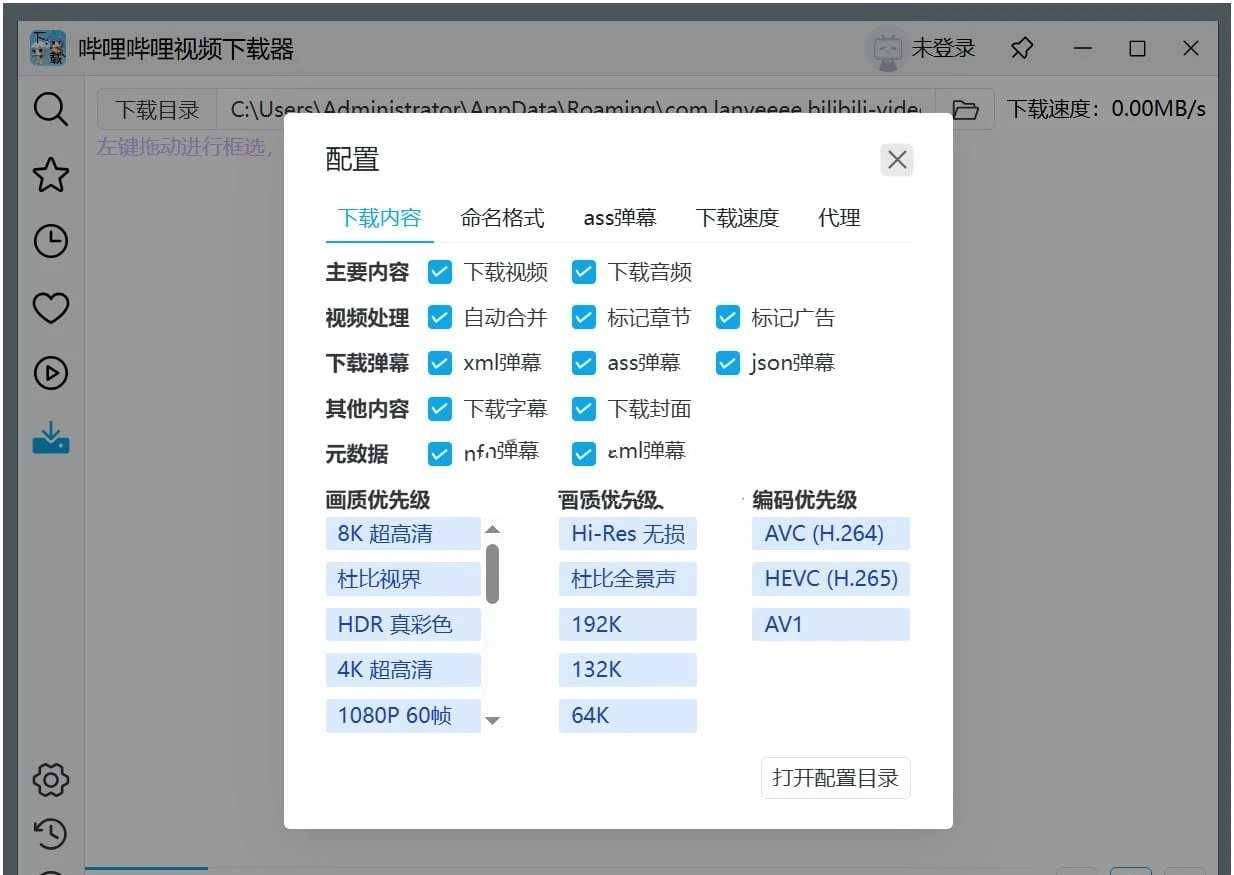Toggle first checkbox in 元数据 row

pos(440,454)
